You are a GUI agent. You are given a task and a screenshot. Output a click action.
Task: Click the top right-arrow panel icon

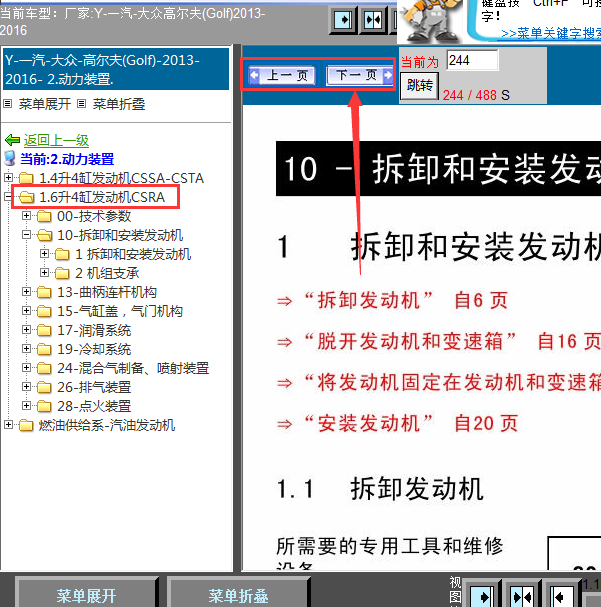click(x=343, y=19)
